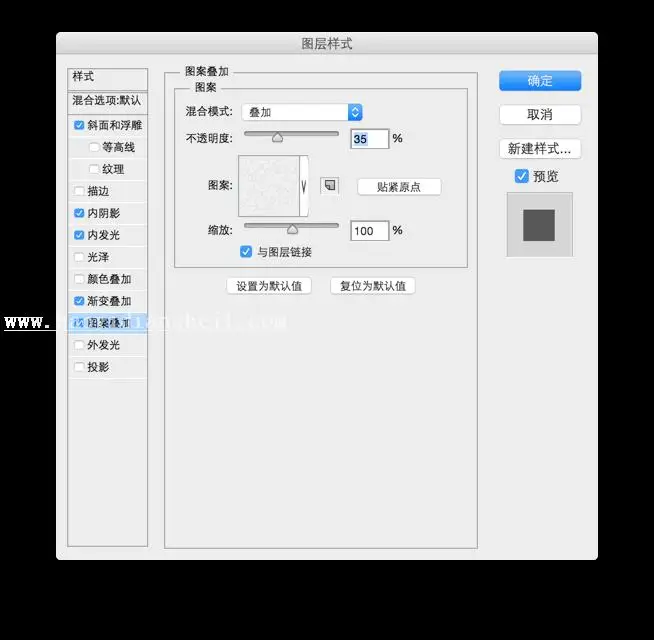Enable 纹理 checkbox
654x640 pixels.
(x=94, y=169)
